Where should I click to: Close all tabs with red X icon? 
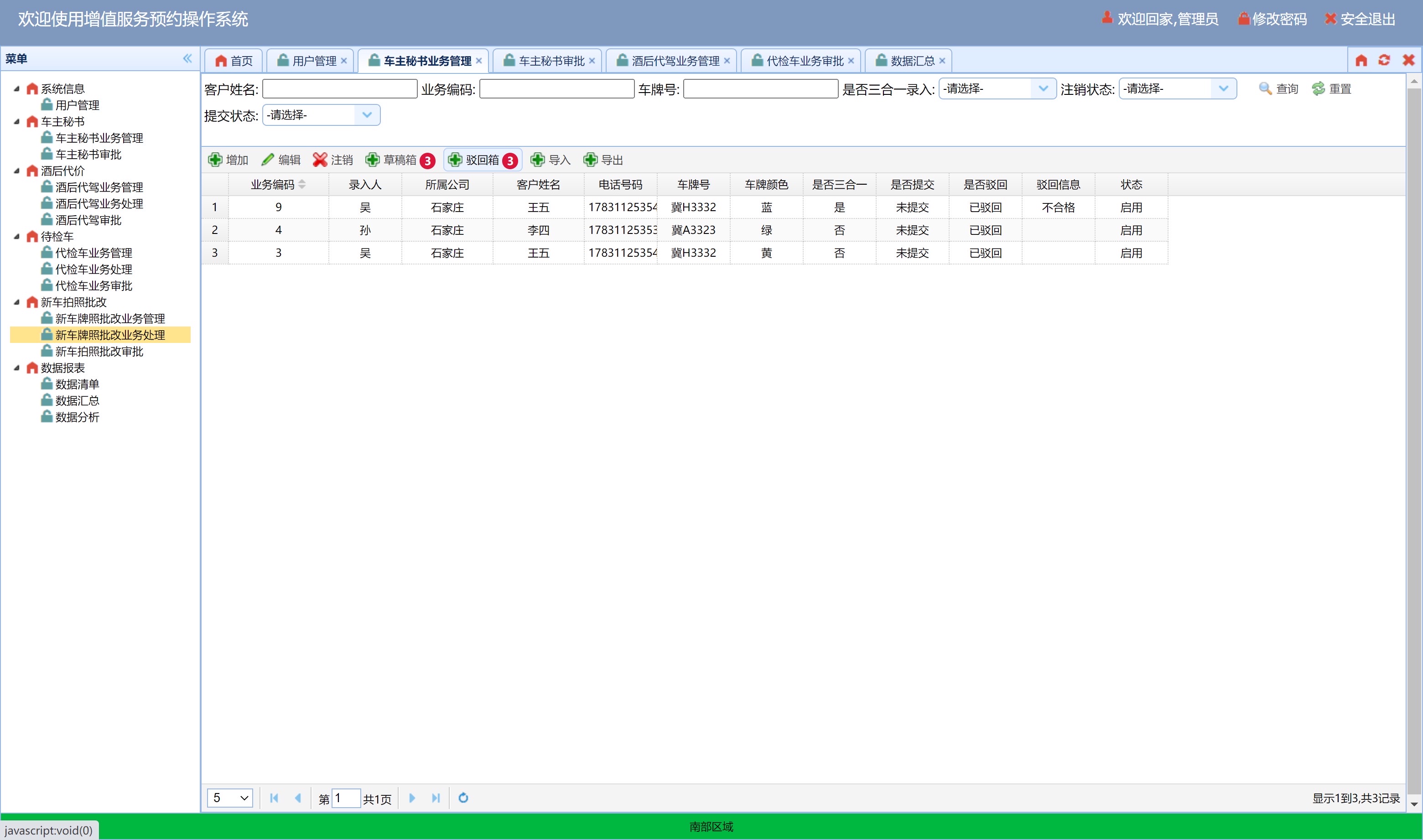coord(1408,60)
